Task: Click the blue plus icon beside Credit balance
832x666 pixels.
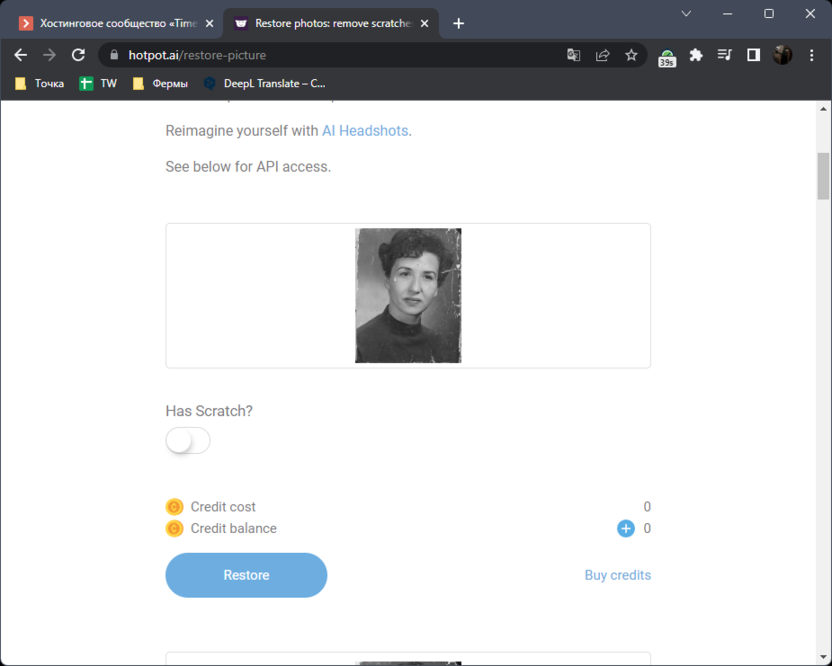Action: (625, 528)
